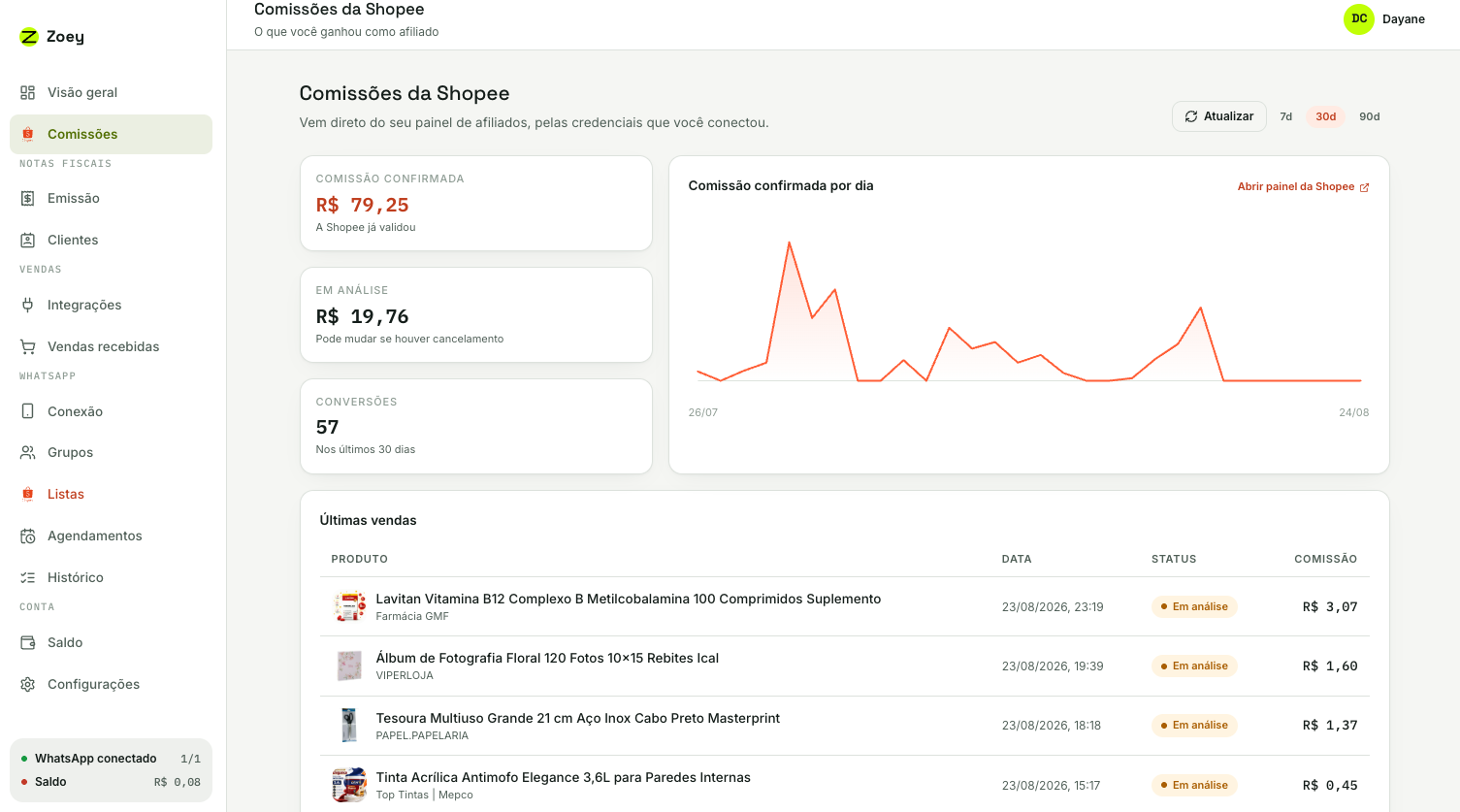Select the 30d period filter

(1326, 116)
